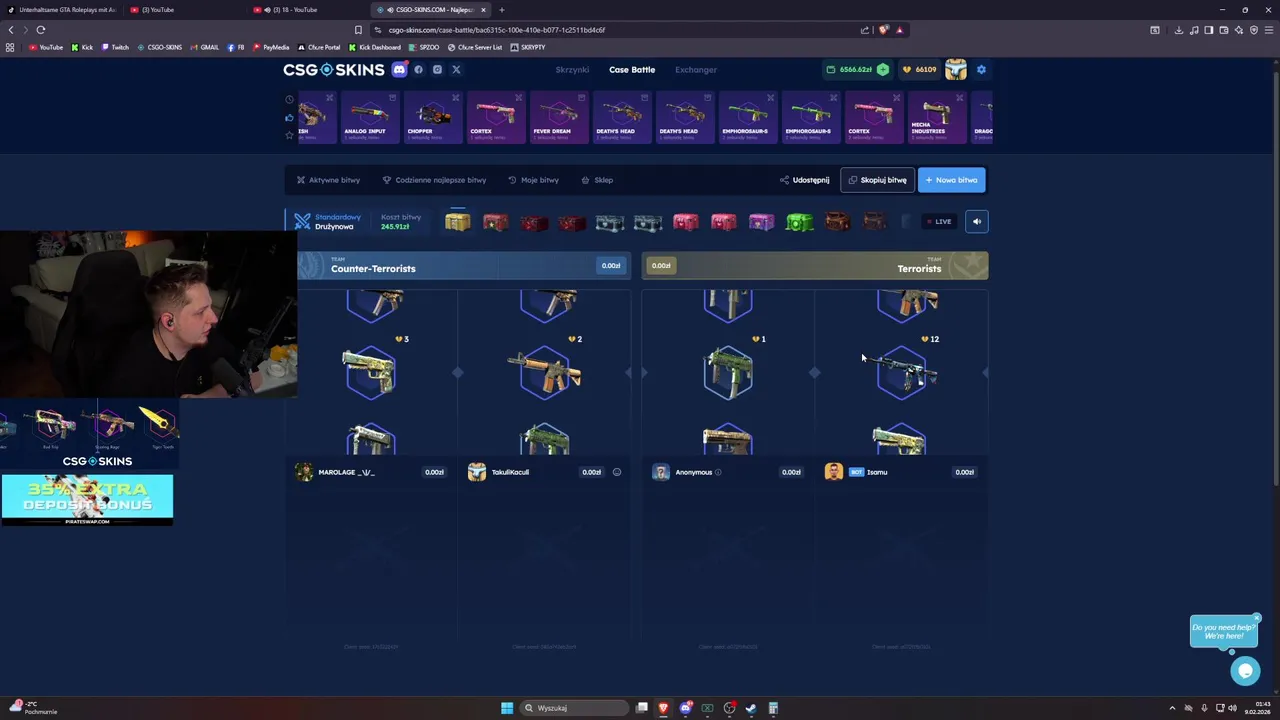Open the FEVER DREAM drop card
Image resolution: width=1280 pixels, height=720 pixels.
[x=557, y=117]
